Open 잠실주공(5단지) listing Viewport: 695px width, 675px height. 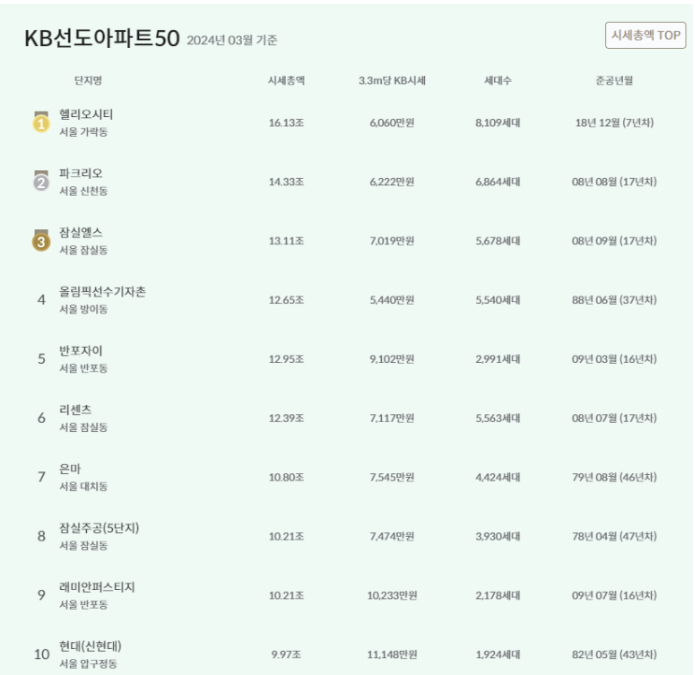click(x=99, y=528)
